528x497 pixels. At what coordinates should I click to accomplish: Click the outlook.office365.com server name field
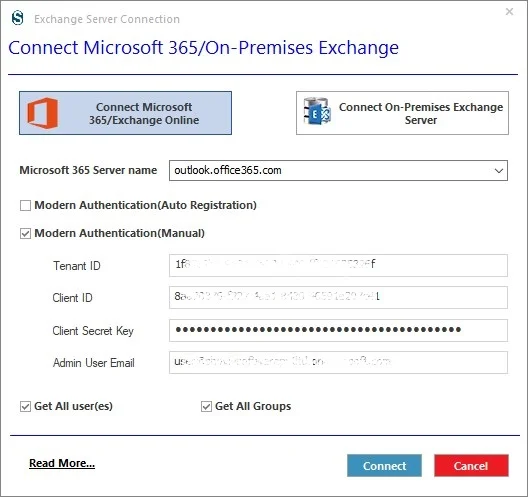(x=338, y=170)
